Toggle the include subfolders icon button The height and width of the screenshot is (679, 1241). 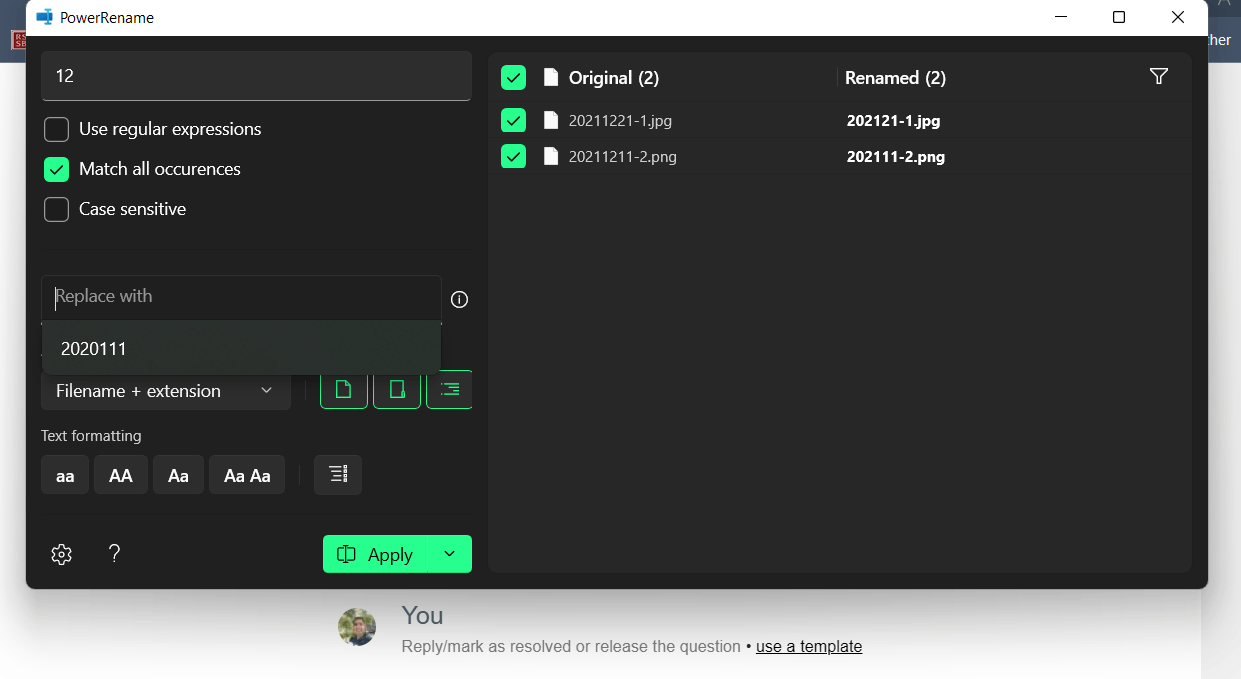[x=450, y=390]
